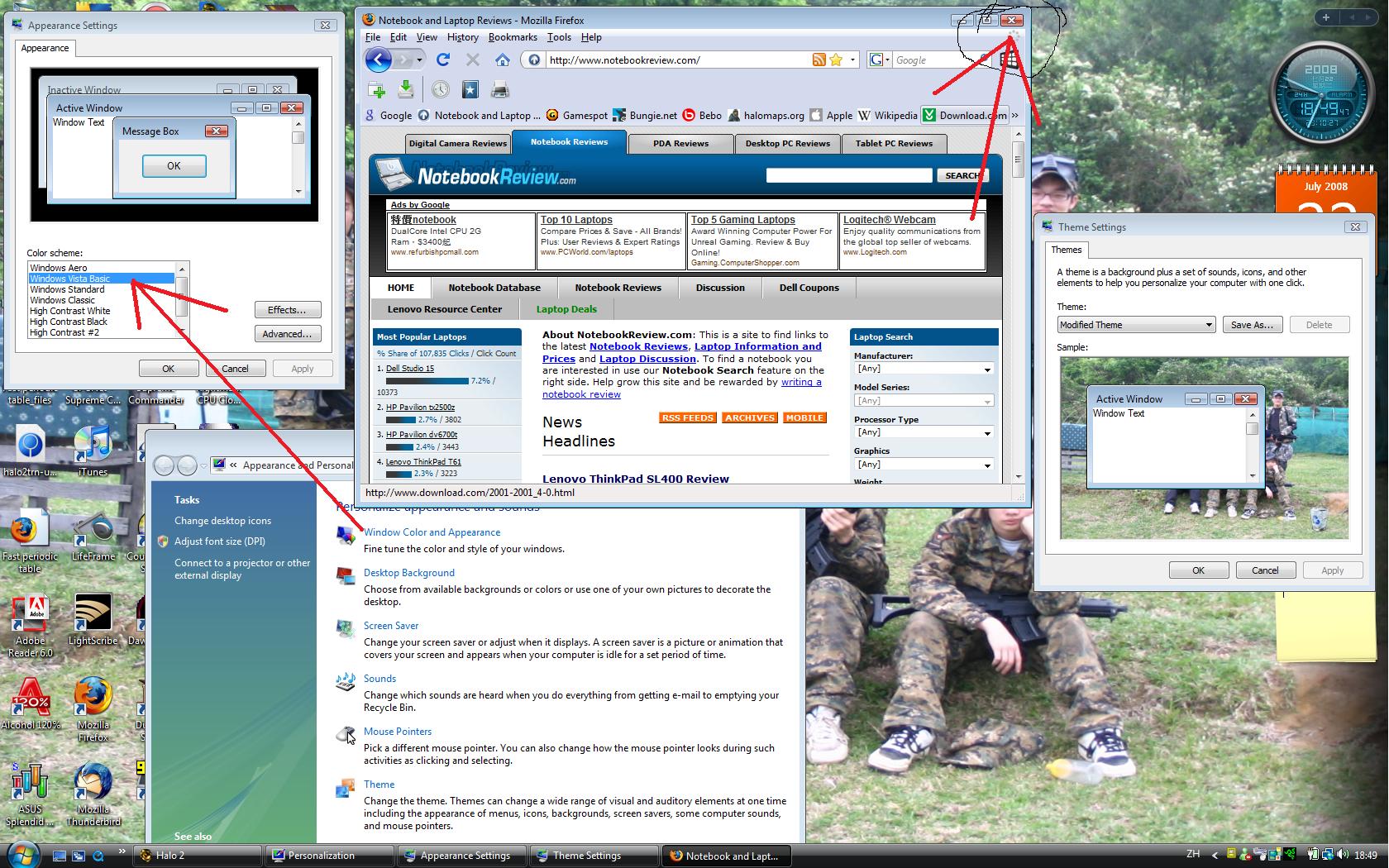The height and width of the screenshot is (868, 1389).
Task: Click Change desktop icons in the Tasks pane
Action: [222, 521]
